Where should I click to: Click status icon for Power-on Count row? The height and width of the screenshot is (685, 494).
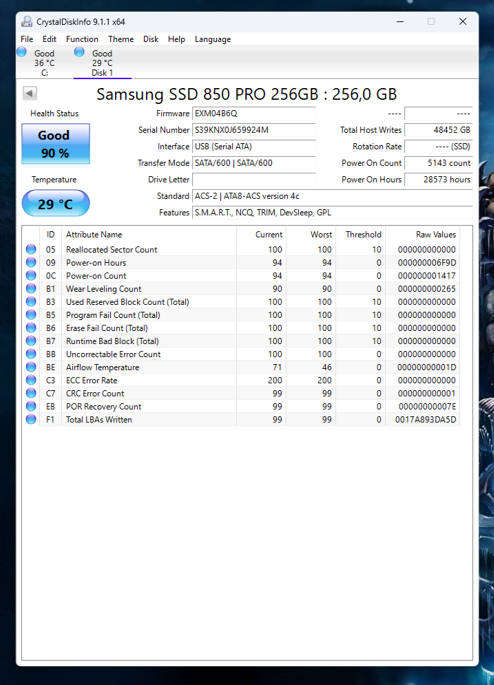pos(31,276)
